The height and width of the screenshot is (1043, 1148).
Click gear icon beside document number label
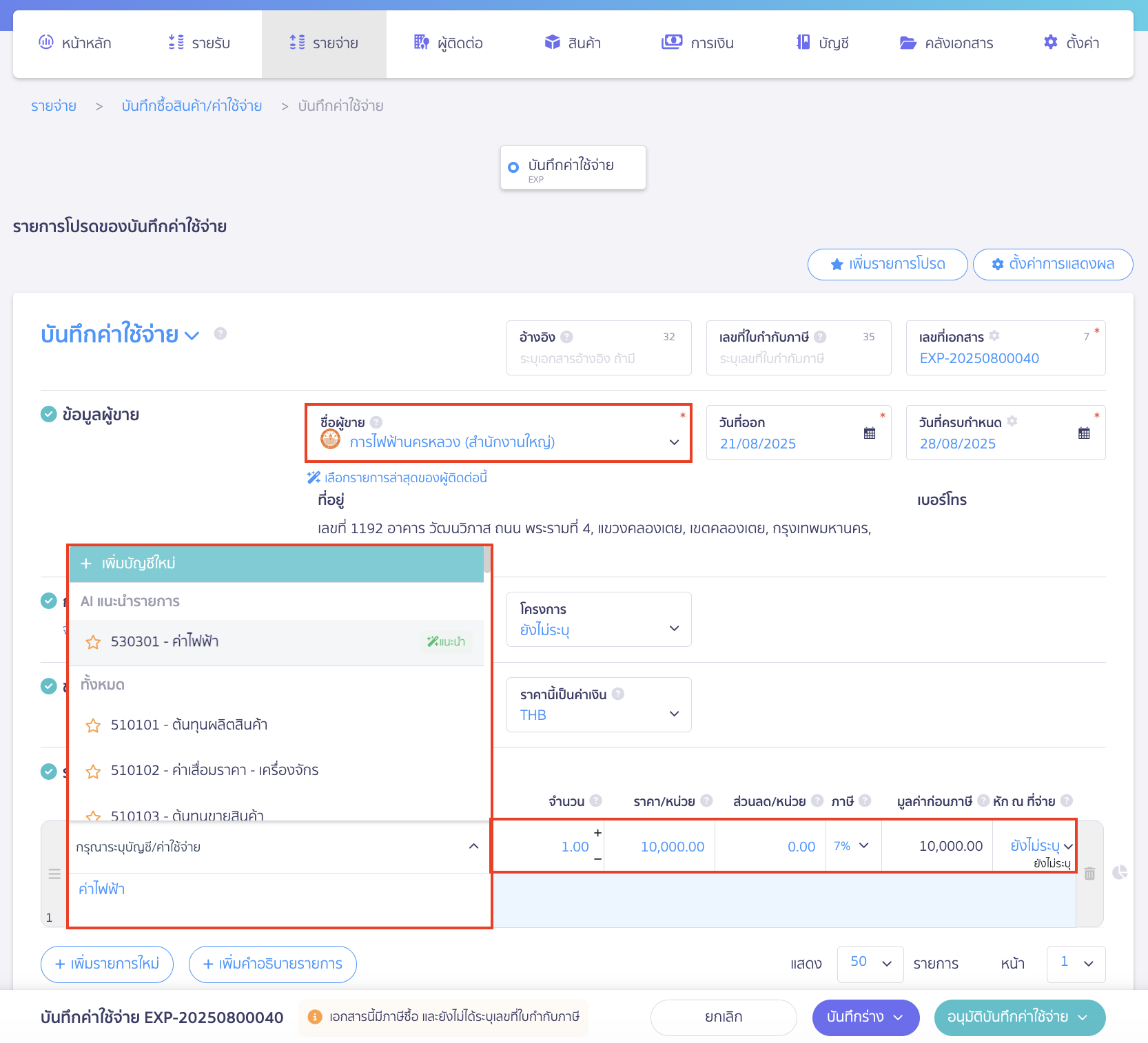pos(994,336)
